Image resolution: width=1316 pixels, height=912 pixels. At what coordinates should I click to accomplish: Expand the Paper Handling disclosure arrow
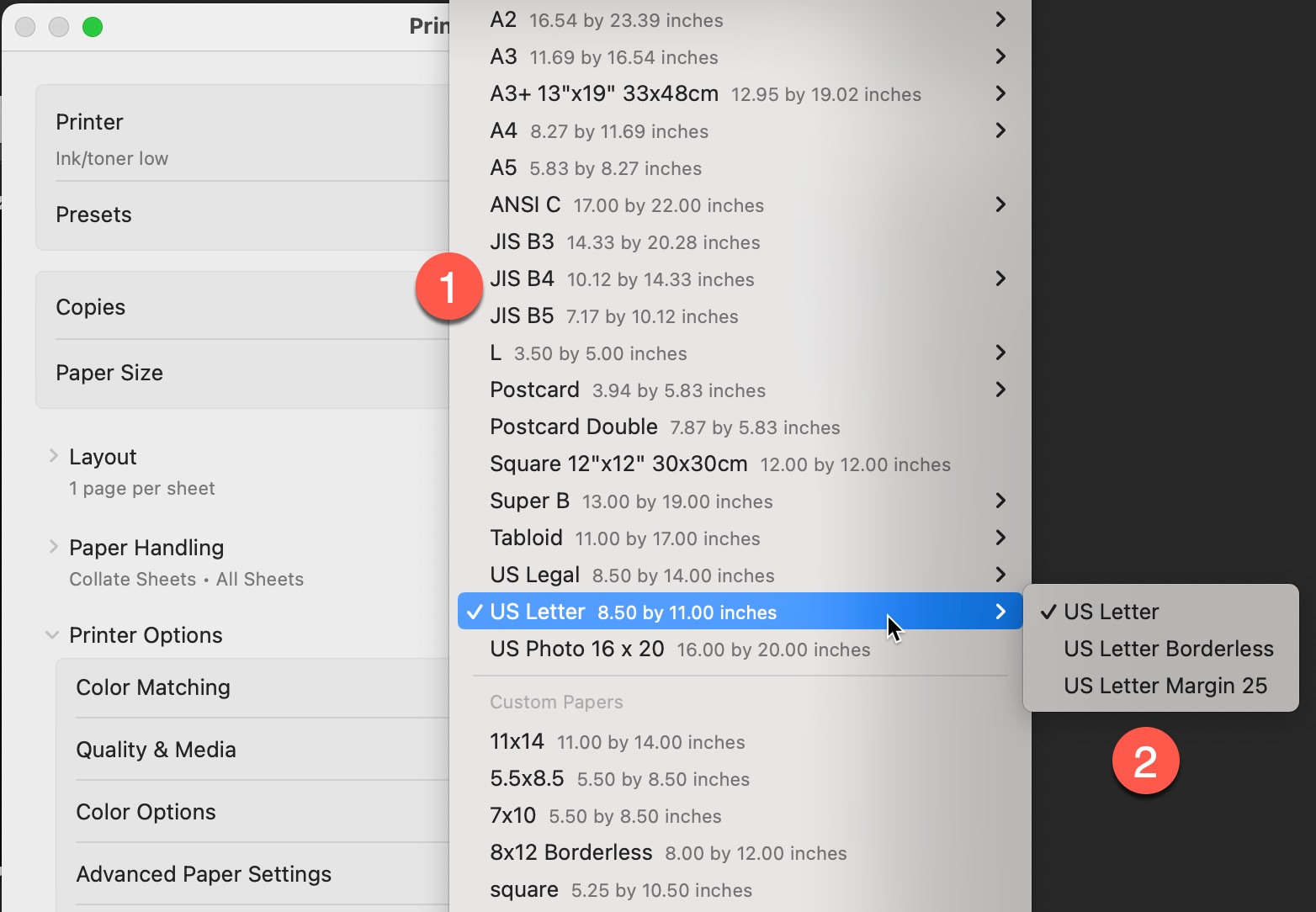tap(53, 547)
